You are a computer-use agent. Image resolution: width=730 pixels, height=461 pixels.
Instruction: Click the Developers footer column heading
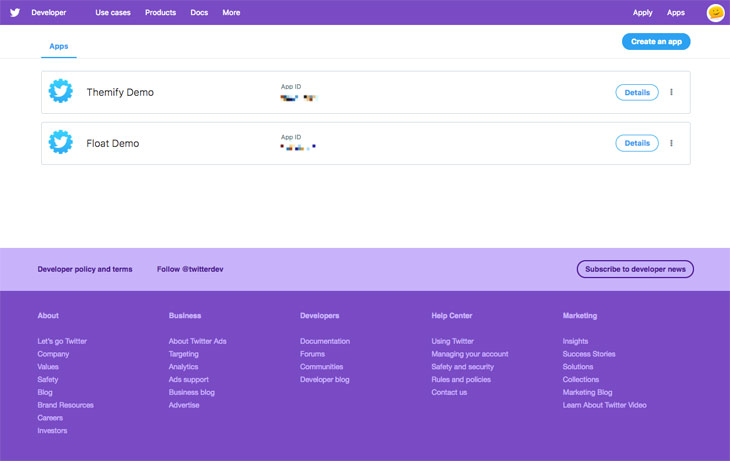point(319,316)
